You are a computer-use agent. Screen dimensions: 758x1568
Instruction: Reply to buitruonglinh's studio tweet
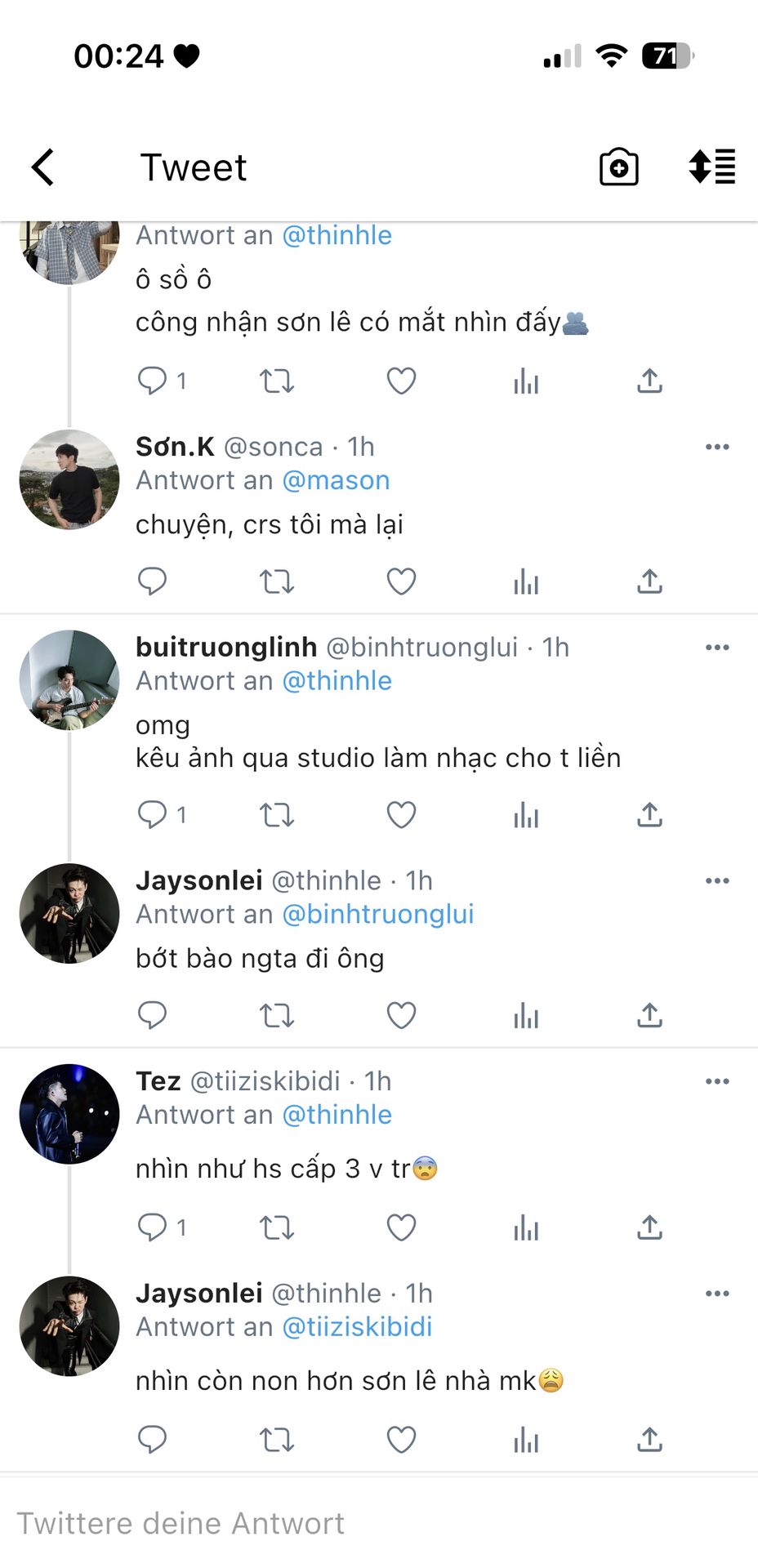153,815
